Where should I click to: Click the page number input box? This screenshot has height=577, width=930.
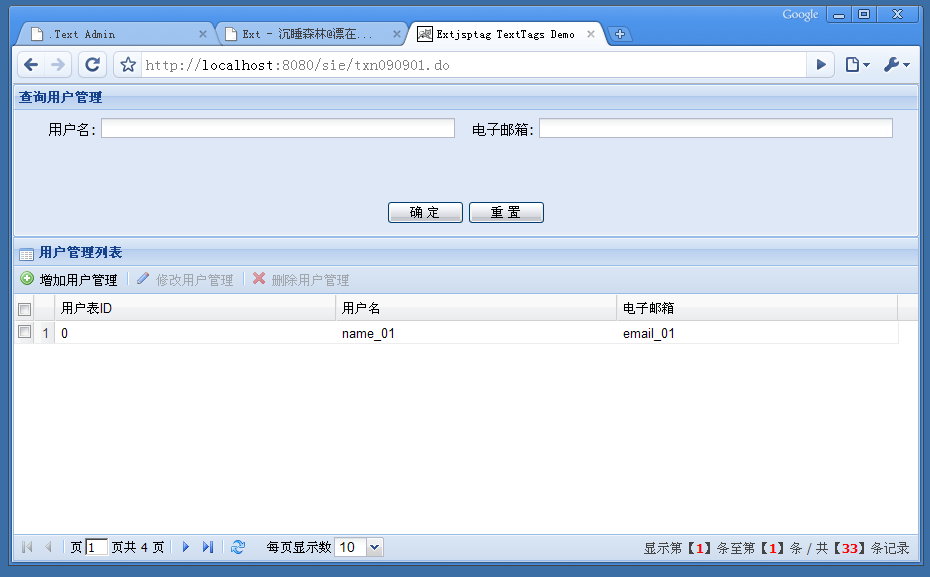tap(96, 547)
